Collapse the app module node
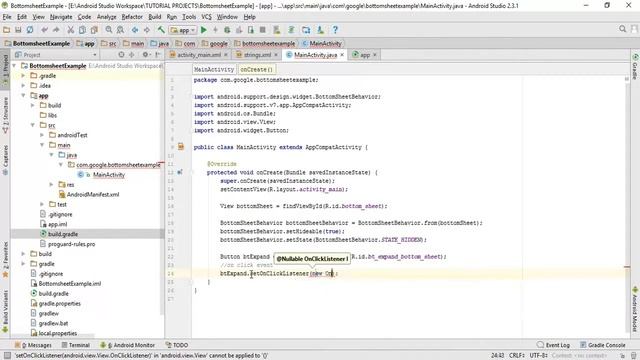This screenshot has width=640, height=360. (x=23, y=96)
